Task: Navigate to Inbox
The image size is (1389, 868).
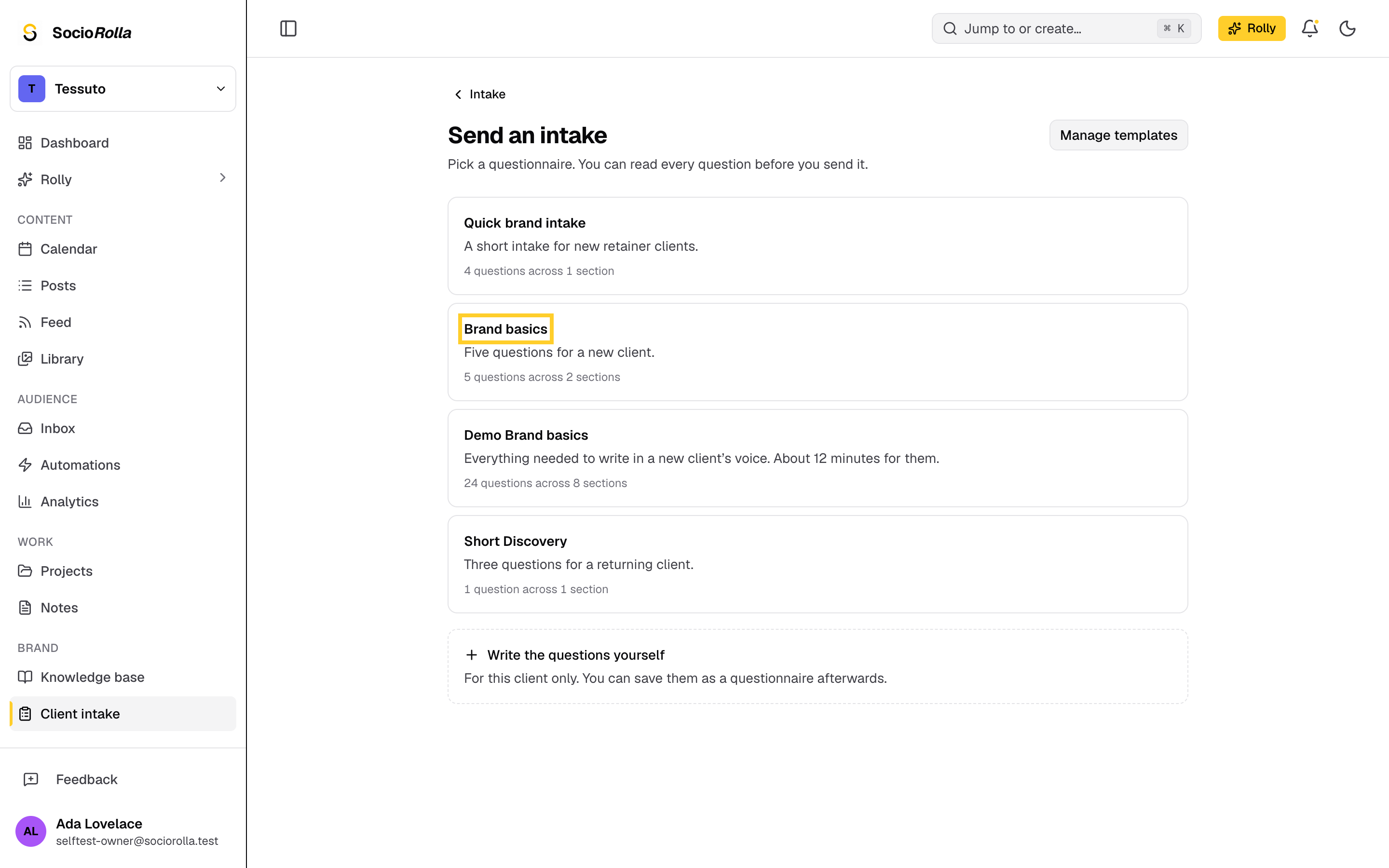Action: click(123, 428)
